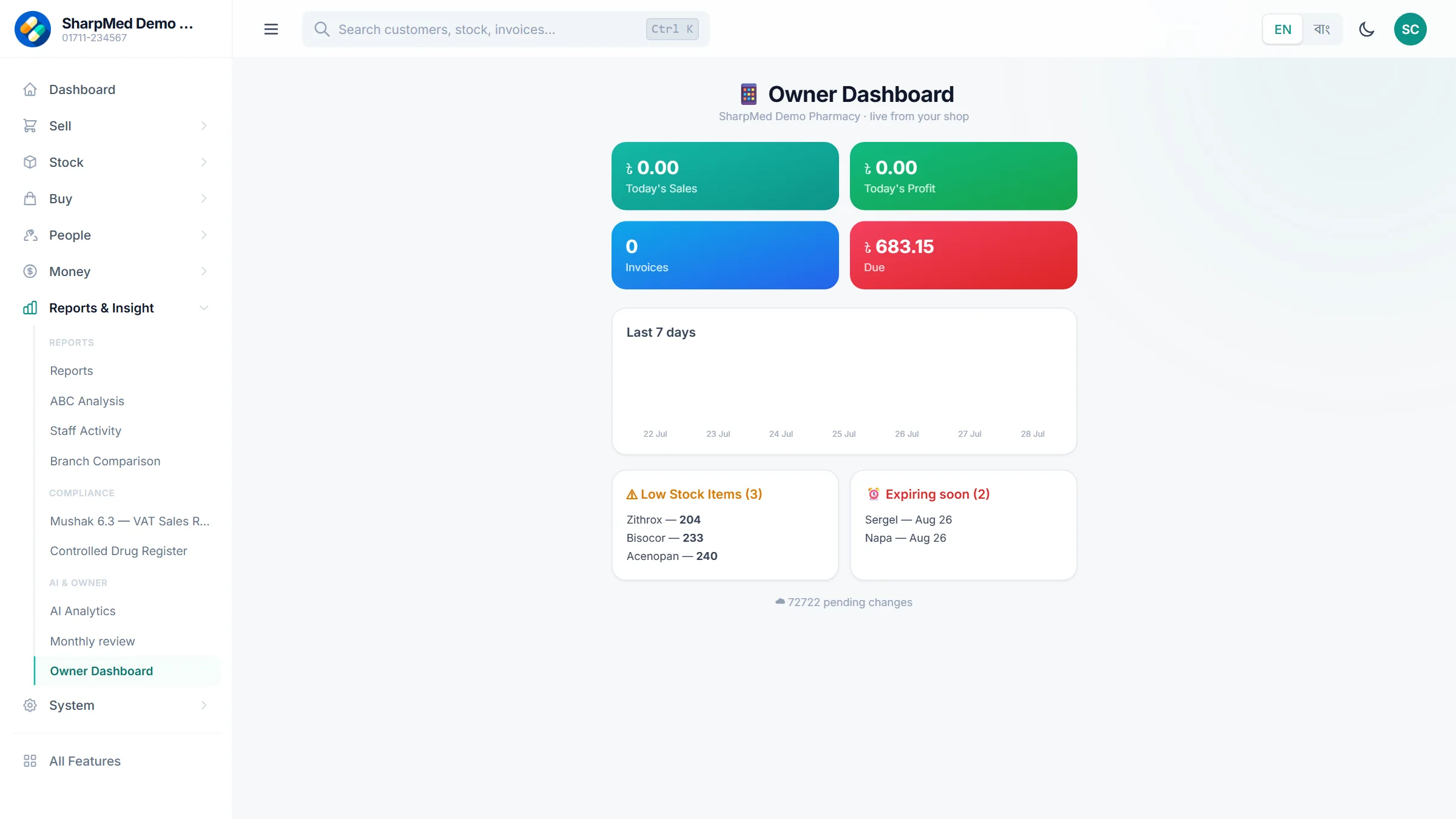Viewport: 1456px width, 819px height.
Task: Click the Low Stock warning triangle icon
Action: (632, 494)
